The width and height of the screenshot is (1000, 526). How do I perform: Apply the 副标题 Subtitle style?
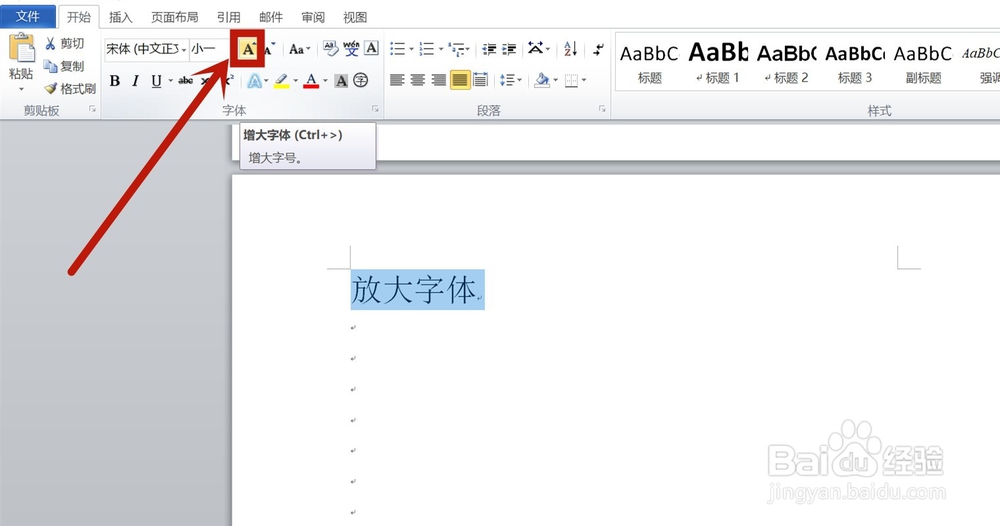[x=923, y=64]
